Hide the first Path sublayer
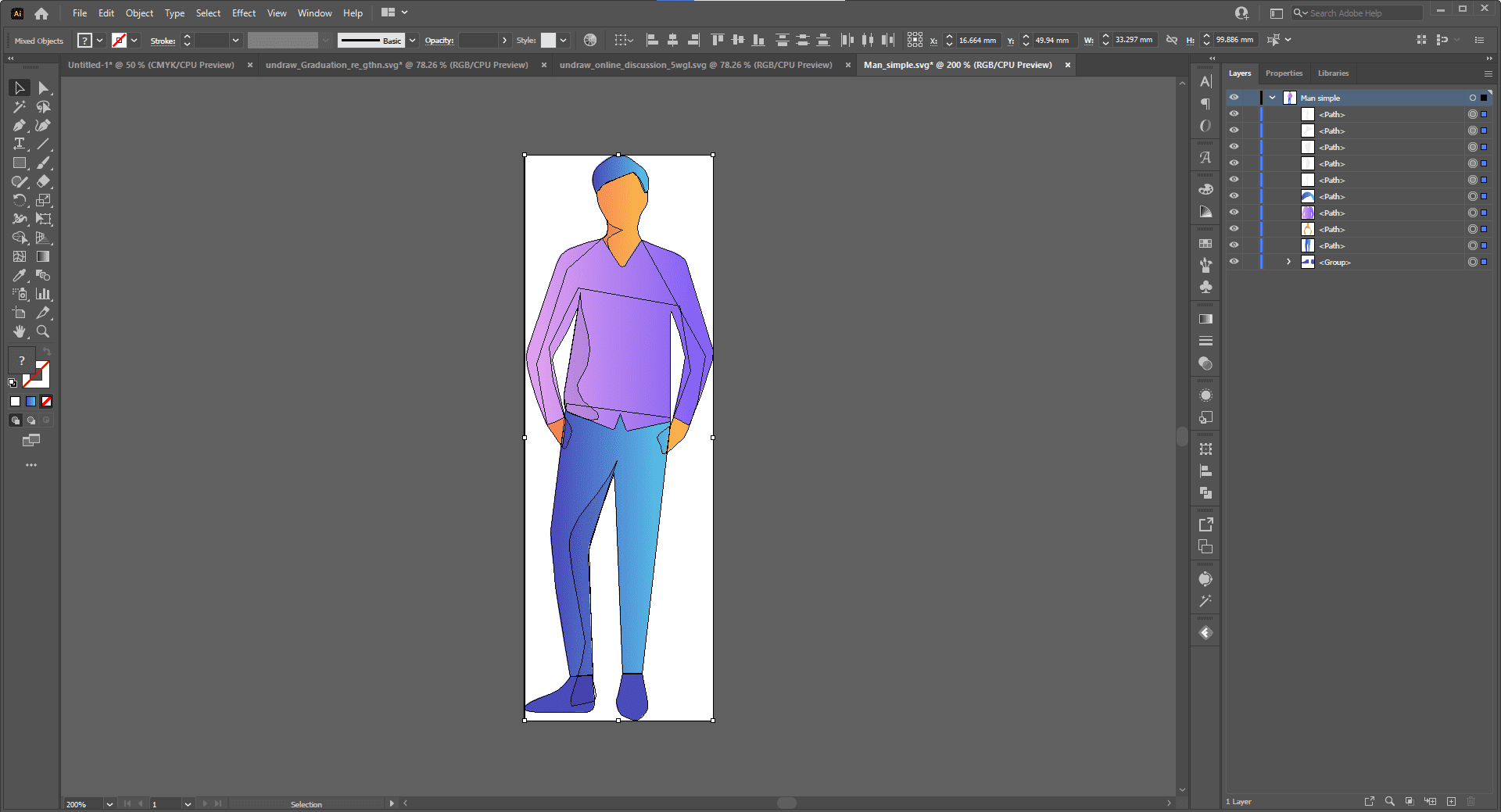Image resolution: width=1501 pixels, height=812 pixels. 1234,114
